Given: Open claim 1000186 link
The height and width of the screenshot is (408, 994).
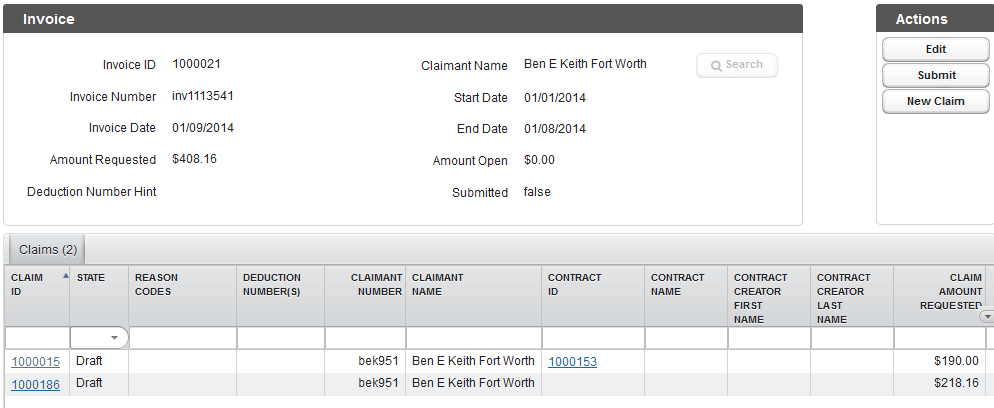Looking at the screenshot, I should [35, 383].
